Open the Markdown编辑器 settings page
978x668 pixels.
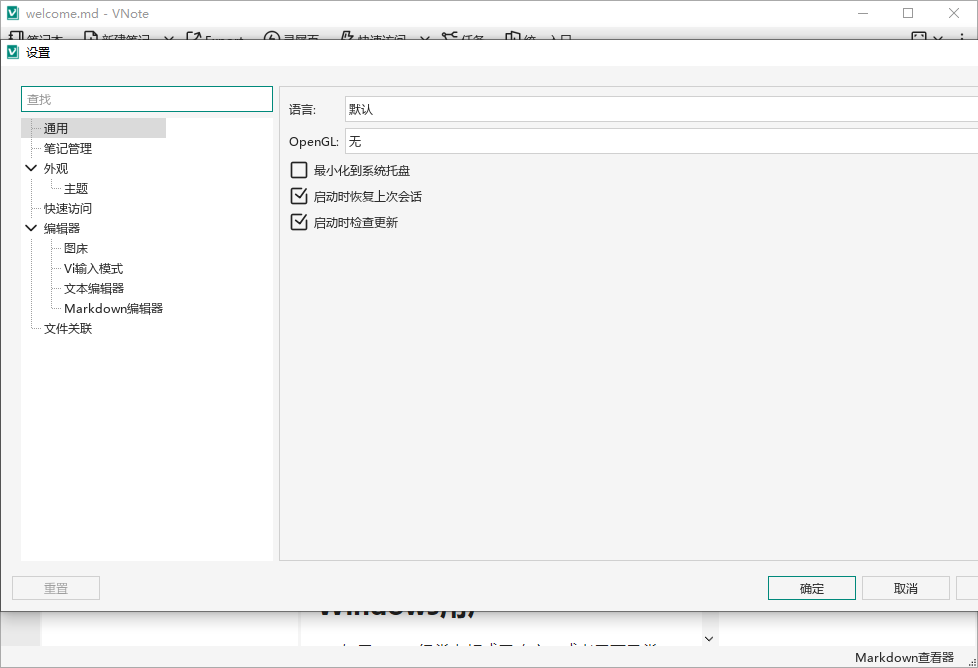(x=113, y=308)
